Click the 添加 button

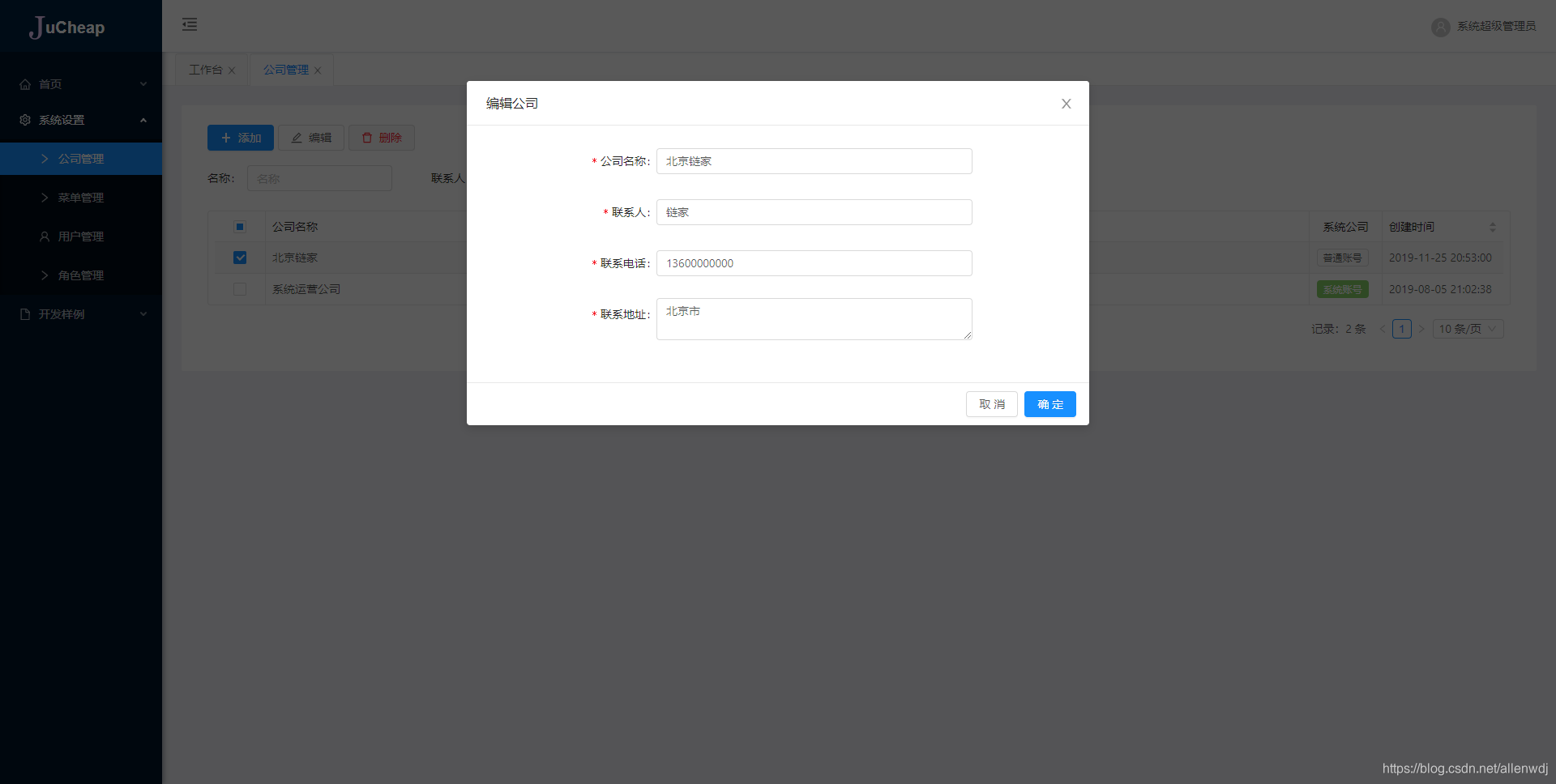pyautogui.click(x=241, y=138)
